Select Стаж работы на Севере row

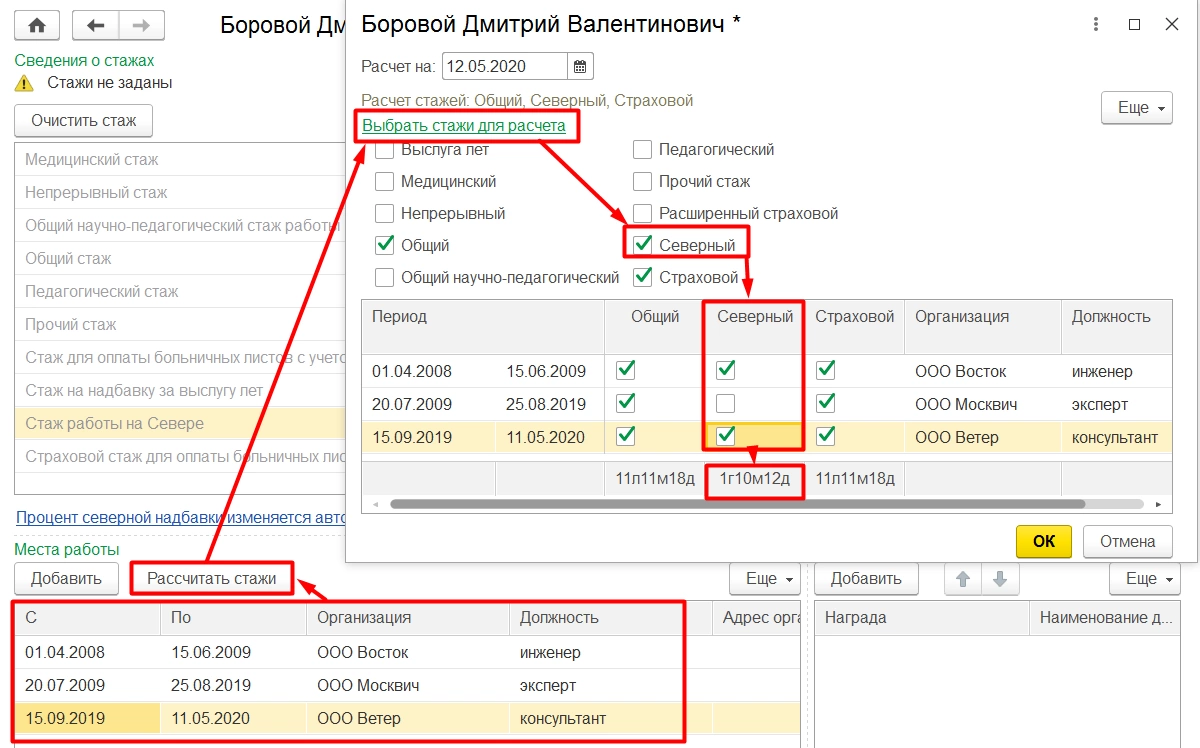click(180, 424)
